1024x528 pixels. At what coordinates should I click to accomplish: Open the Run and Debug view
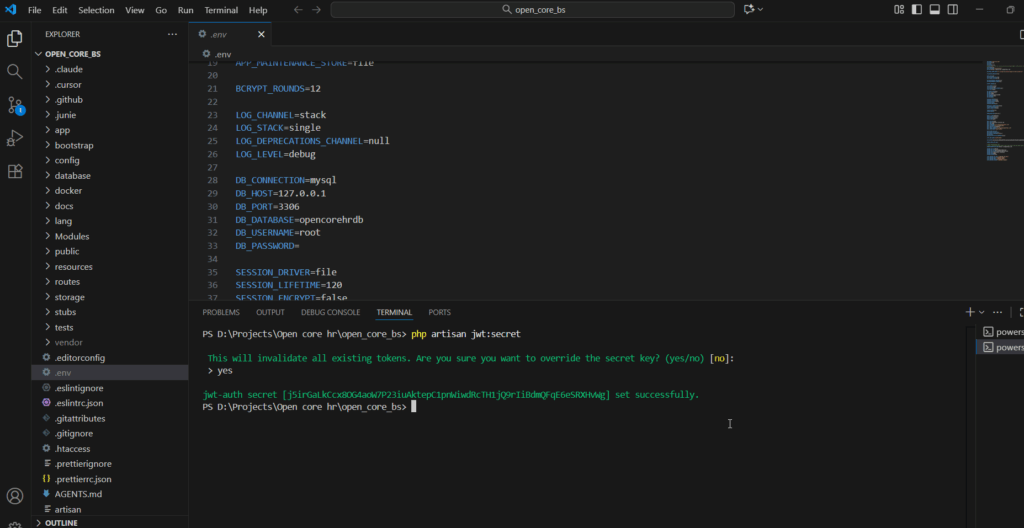pyautogui.click(x=15, y=138)
